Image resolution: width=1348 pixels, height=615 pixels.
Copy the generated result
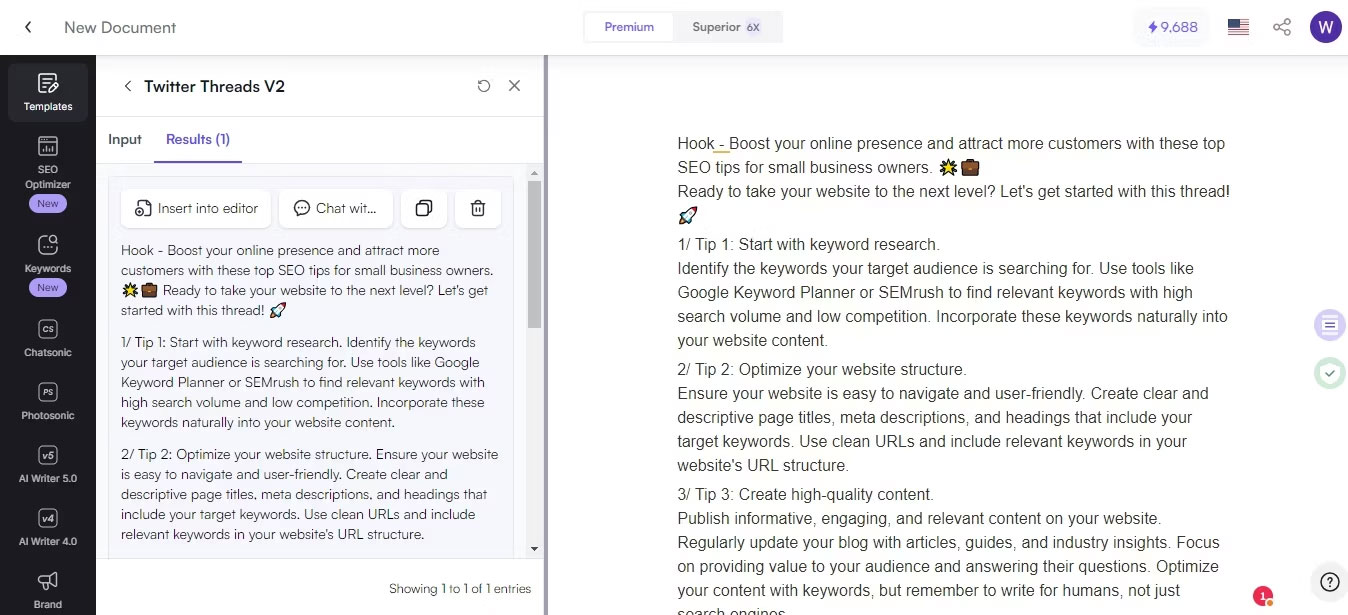click(424, 208)
